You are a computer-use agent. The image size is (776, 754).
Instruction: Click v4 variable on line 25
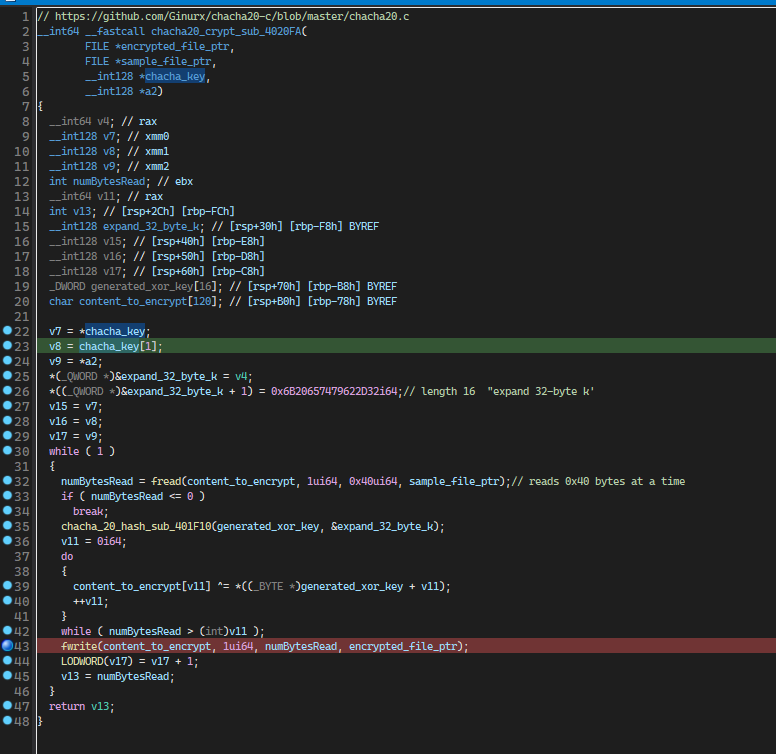tap(241, 377)
